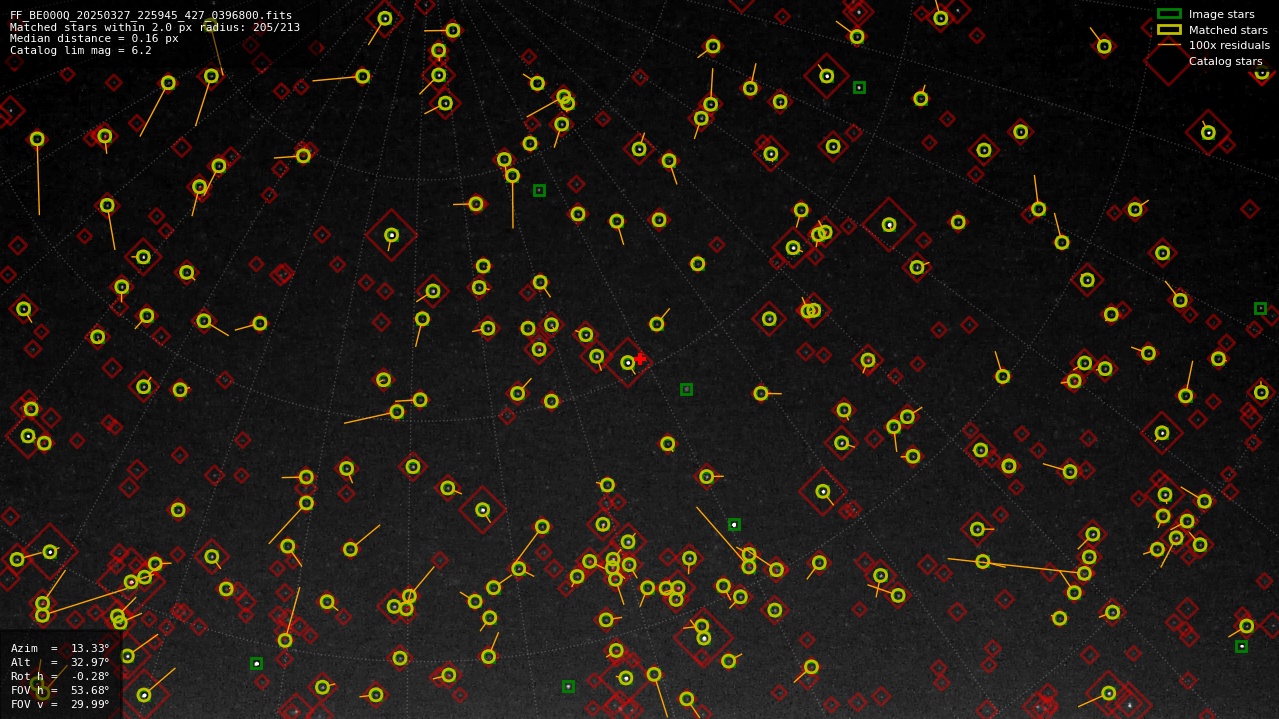Click the FOV v = 29.99° readout
This screenshot has width=1279, height=719.
click(60, 704)
